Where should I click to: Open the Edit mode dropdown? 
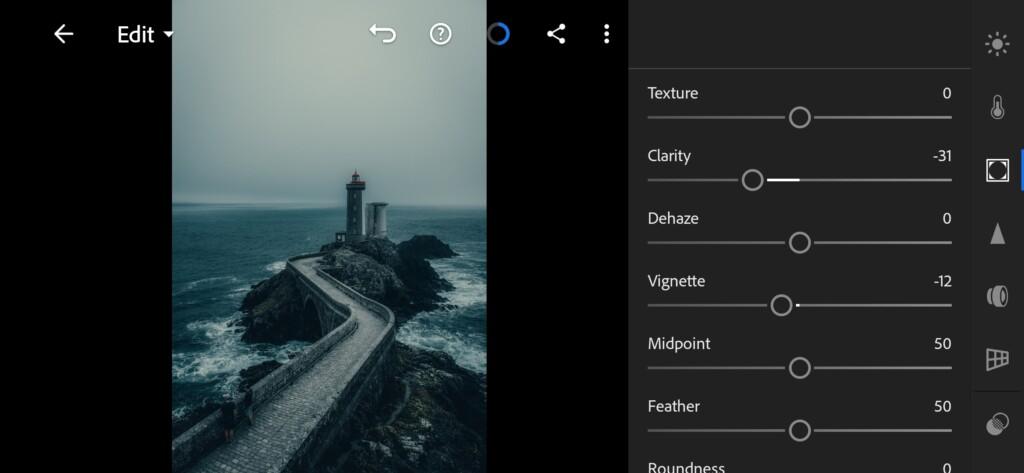pos(145,35)
